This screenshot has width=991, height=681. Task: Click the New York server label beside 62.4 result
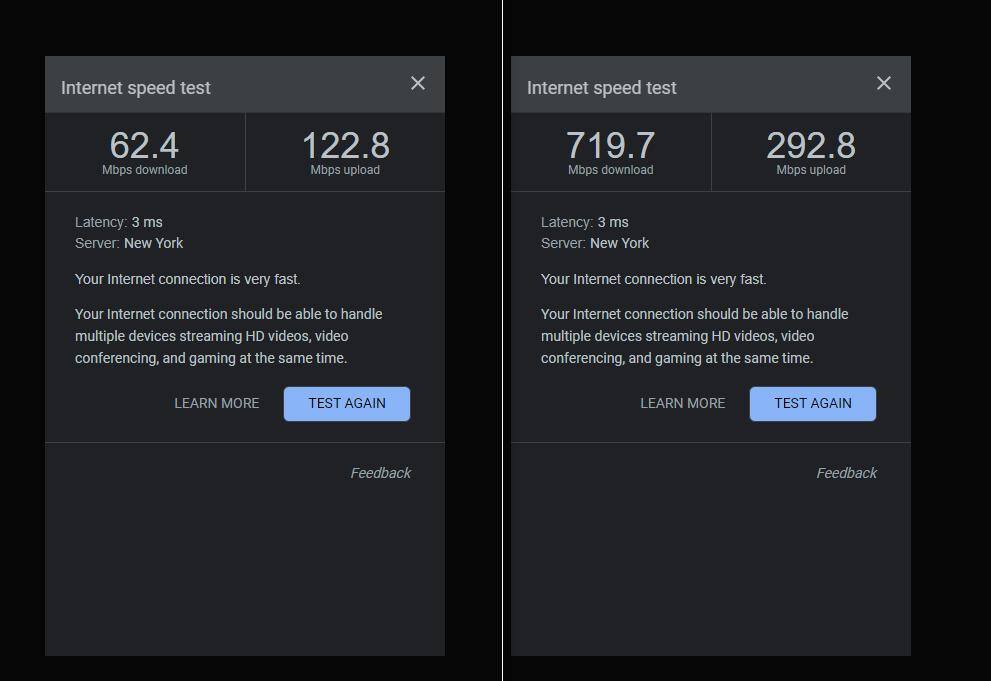(153, 243)
